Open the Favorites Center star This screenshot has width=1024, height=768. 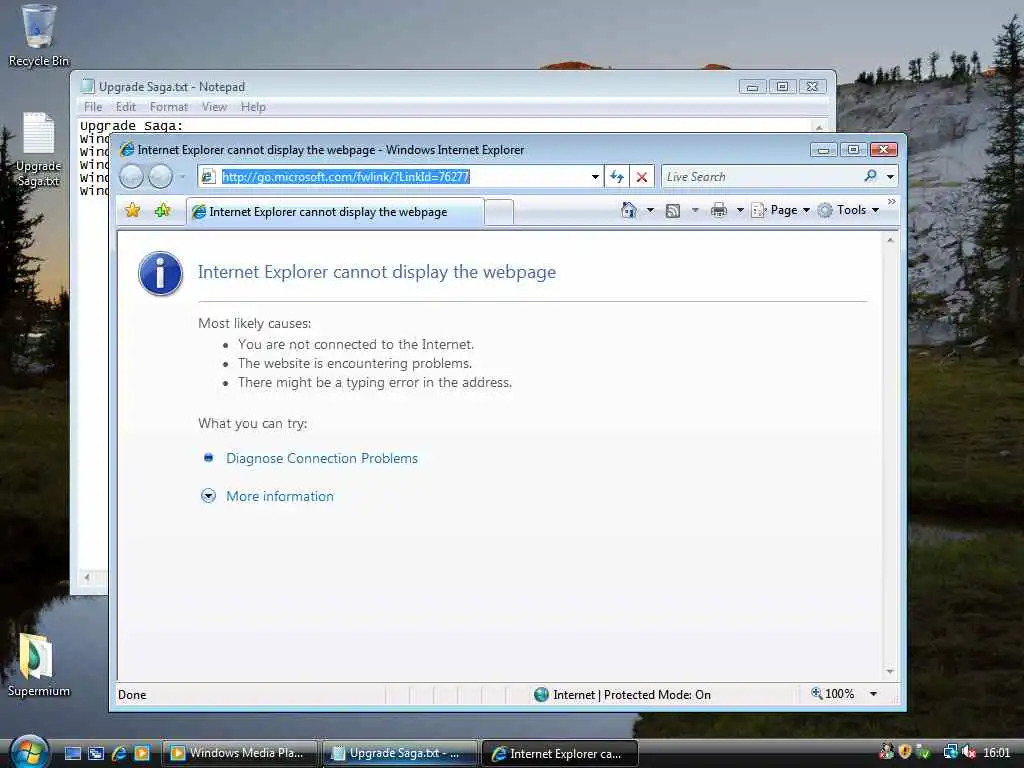click(133, 210)
